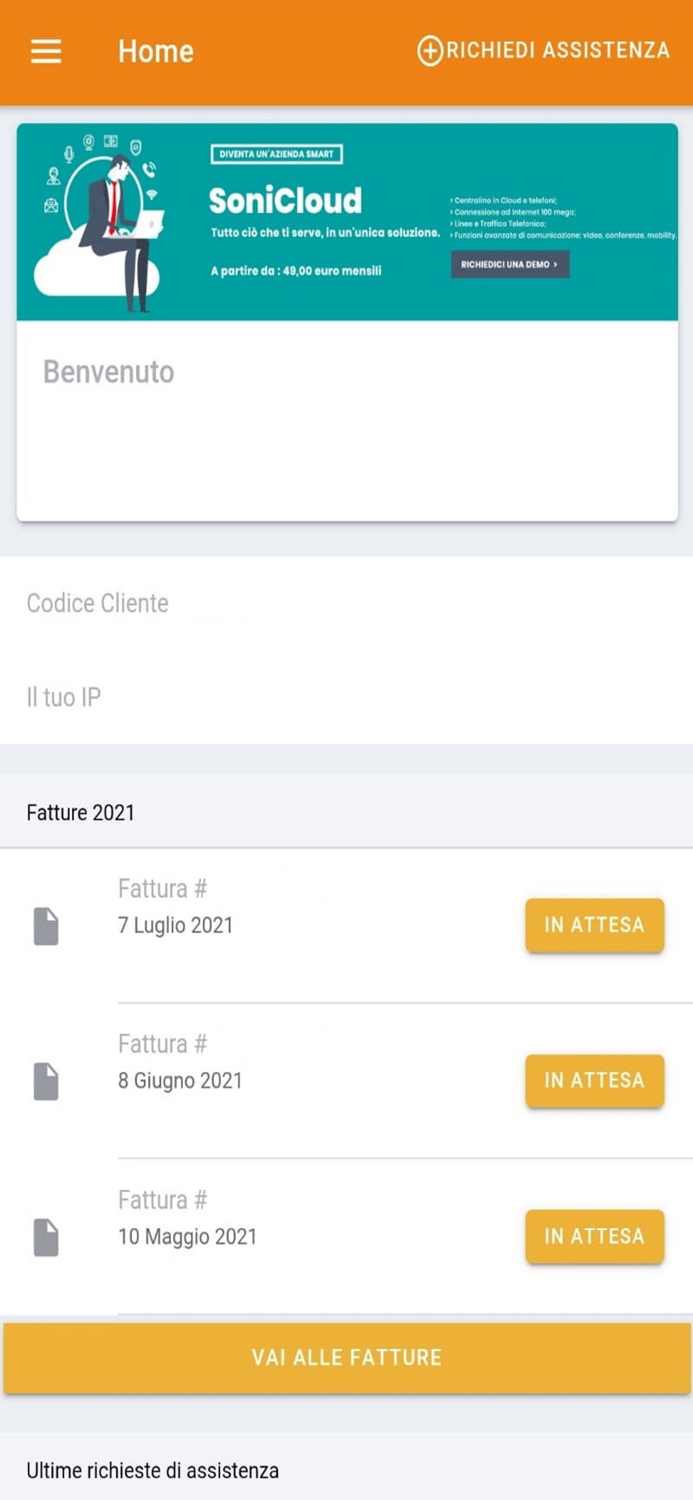The width and height of the screenshot is (693, 1500).
Task: Go to Vai alle Fatture
Action: (346, 1358)
